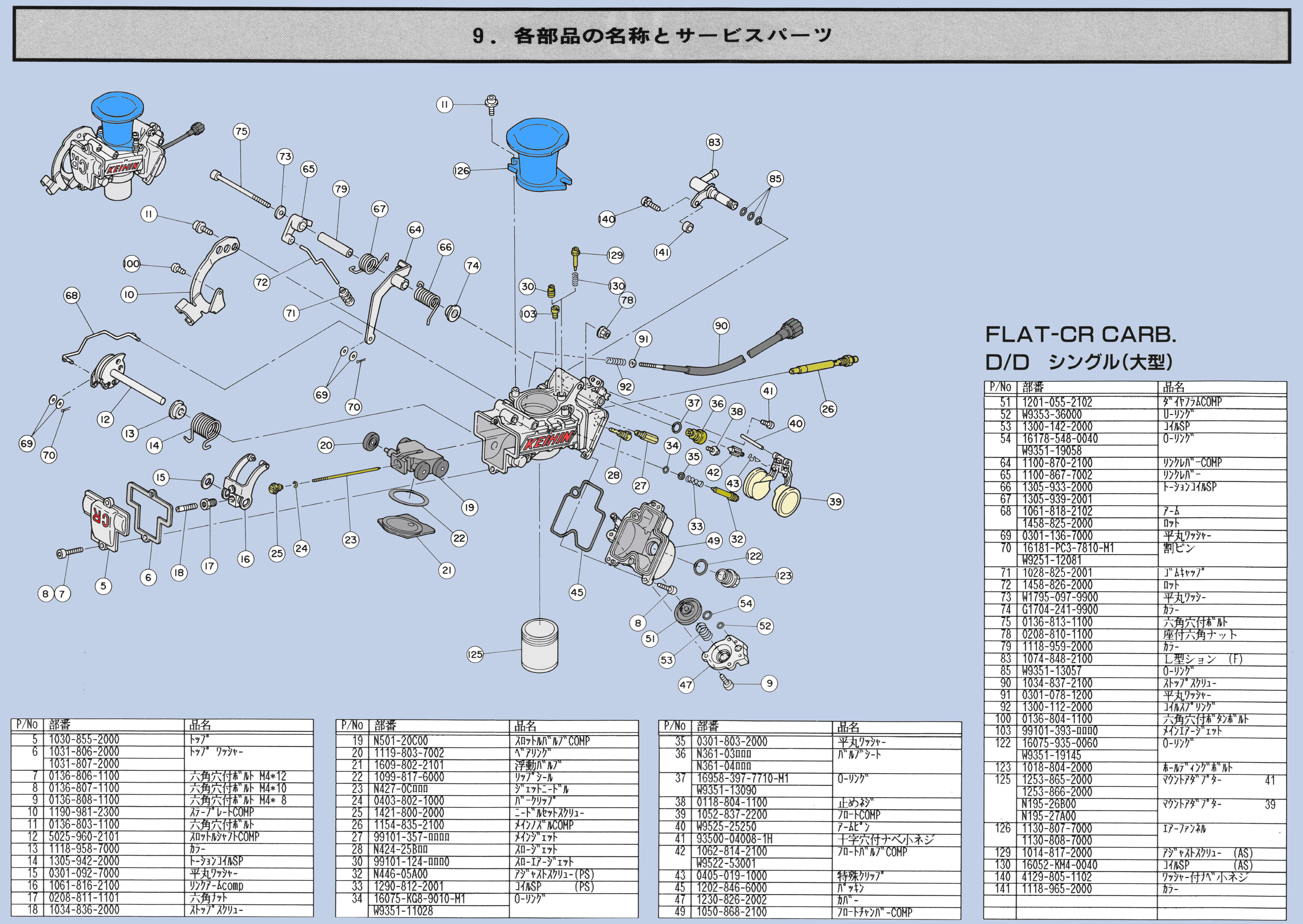
Task: Click part number 1154-835-2100 in row 26
Action: [409, 825]
